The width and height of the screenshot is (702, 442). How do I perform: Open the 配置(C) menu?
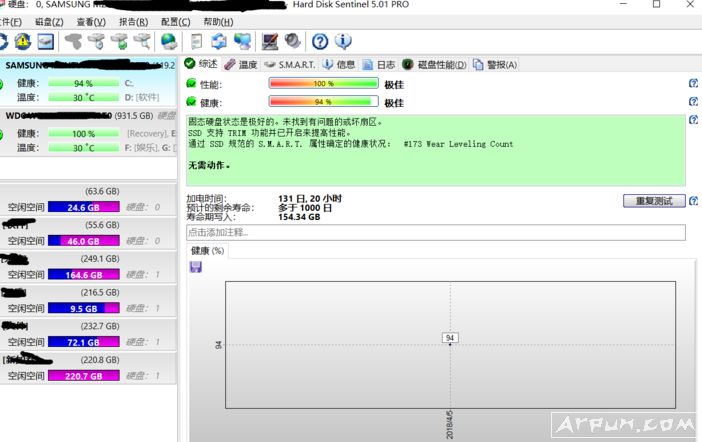175,21
